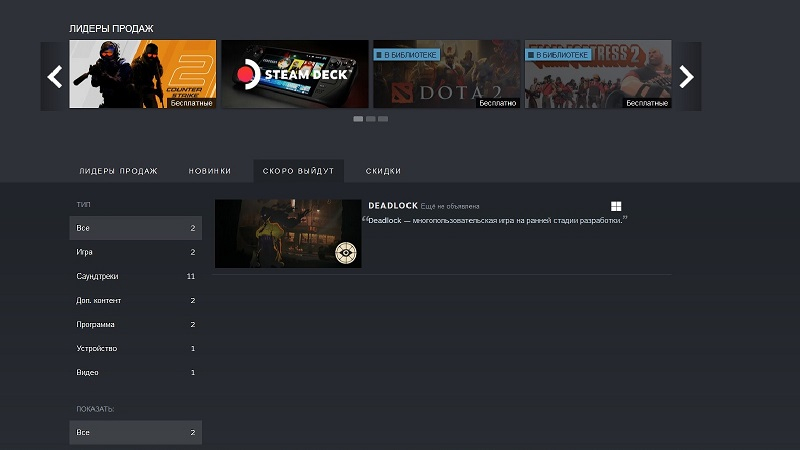
Task: Filter by type Саундтреки
Action: (135, 276)
